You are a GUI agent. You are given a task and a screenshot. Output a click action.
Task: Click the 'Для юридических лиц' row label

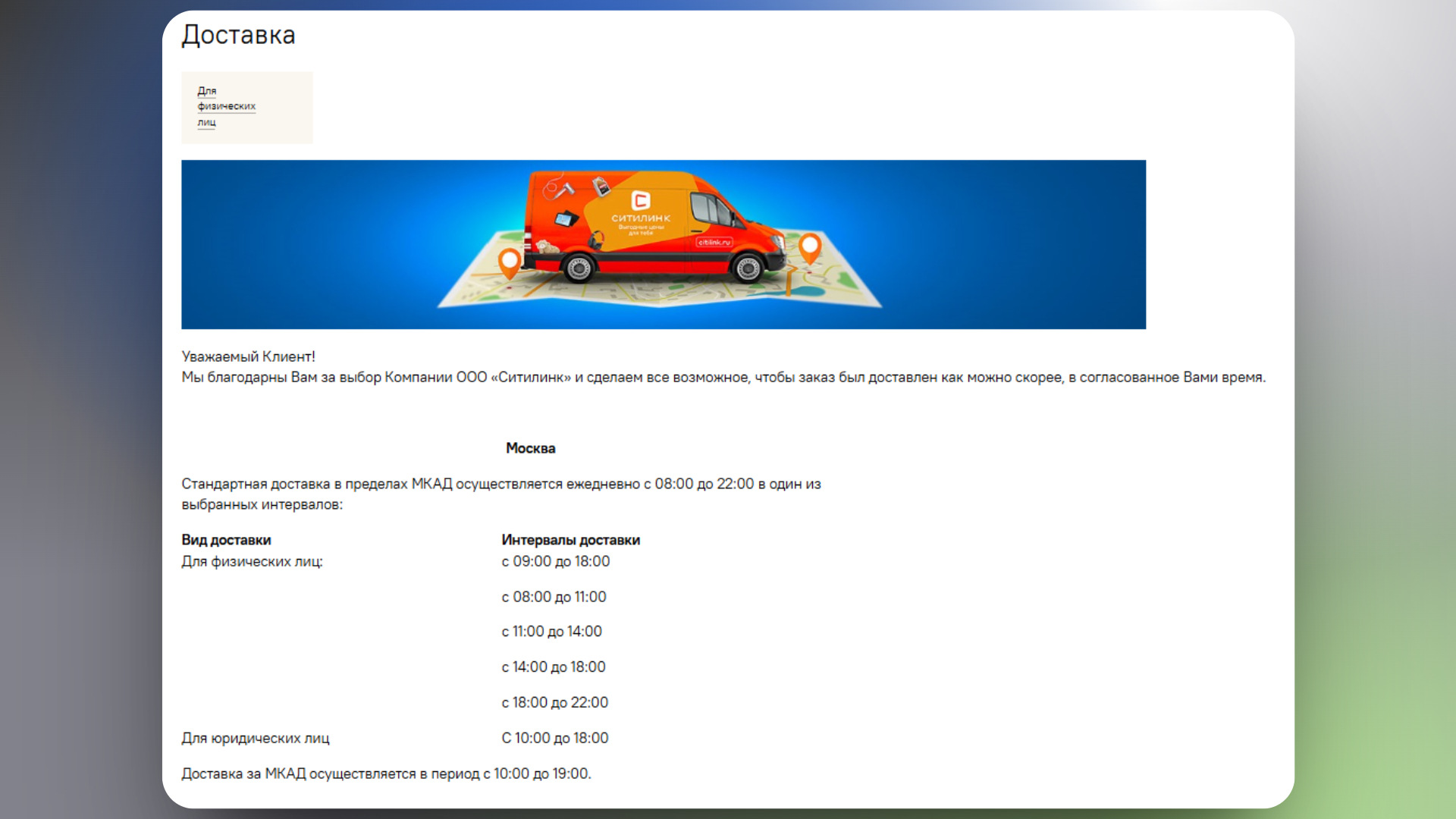255,738
